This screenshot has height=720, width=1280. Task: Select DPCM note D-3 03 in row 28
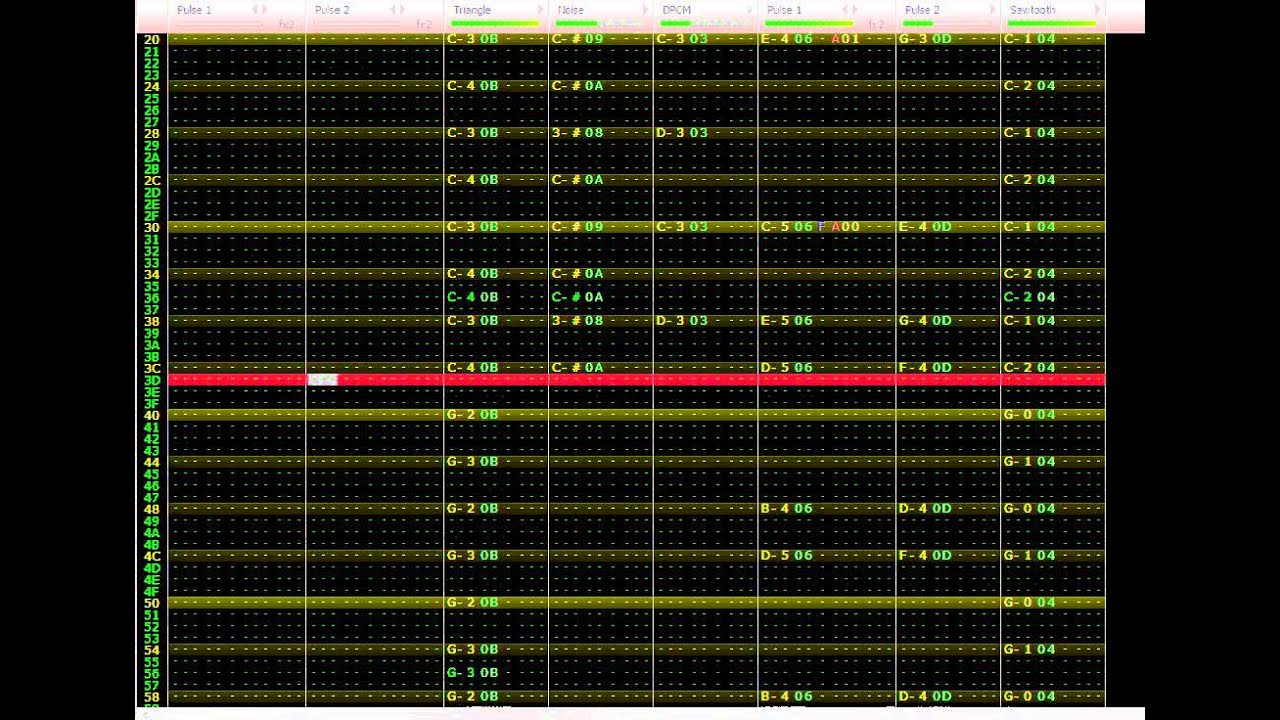[681, 133]
